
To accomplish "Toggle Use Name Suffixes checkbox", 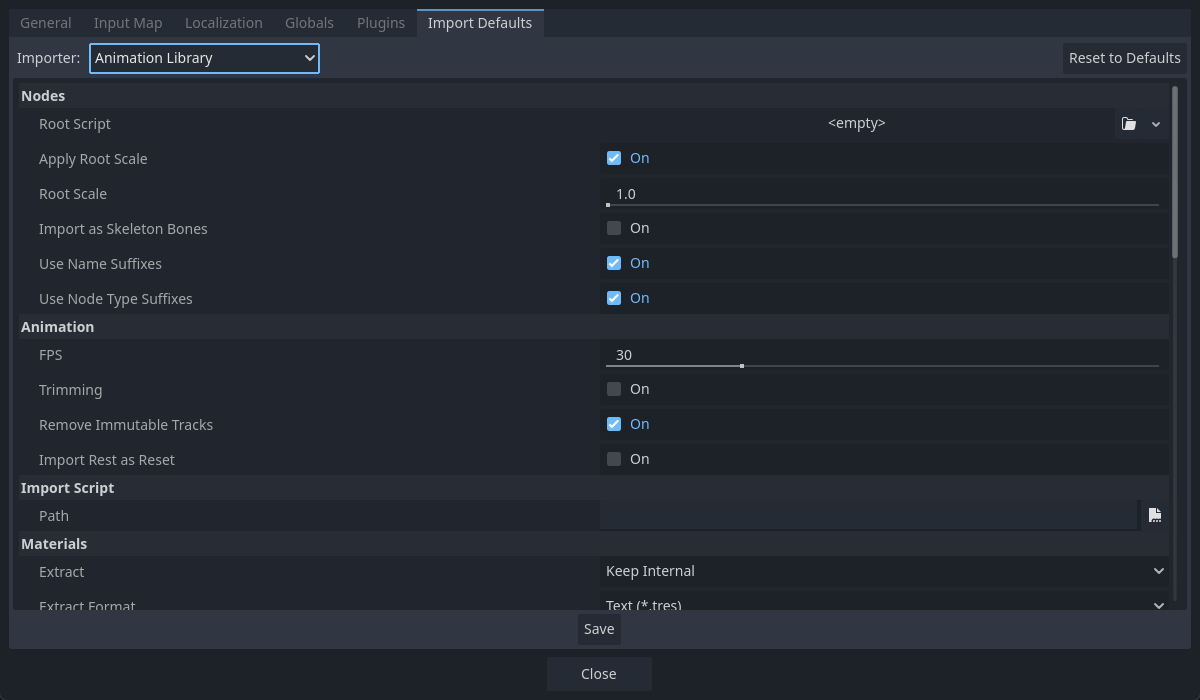I will point(614,263).
